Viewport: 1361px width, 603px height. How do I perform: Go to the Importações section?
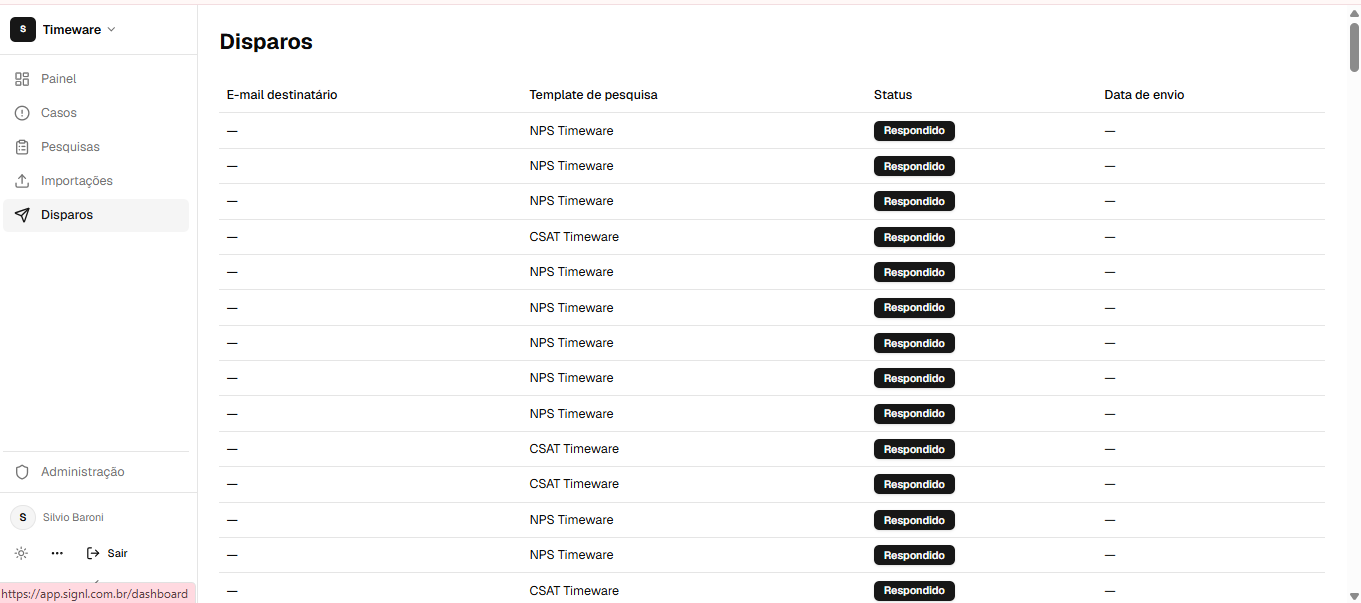point(96,181)
